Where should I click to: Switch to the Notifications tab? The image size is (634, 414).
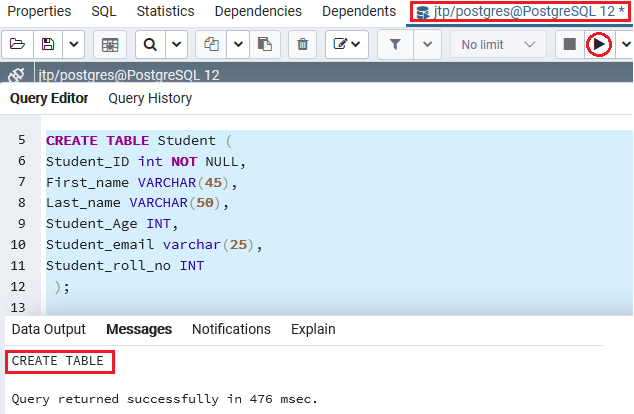231,329
